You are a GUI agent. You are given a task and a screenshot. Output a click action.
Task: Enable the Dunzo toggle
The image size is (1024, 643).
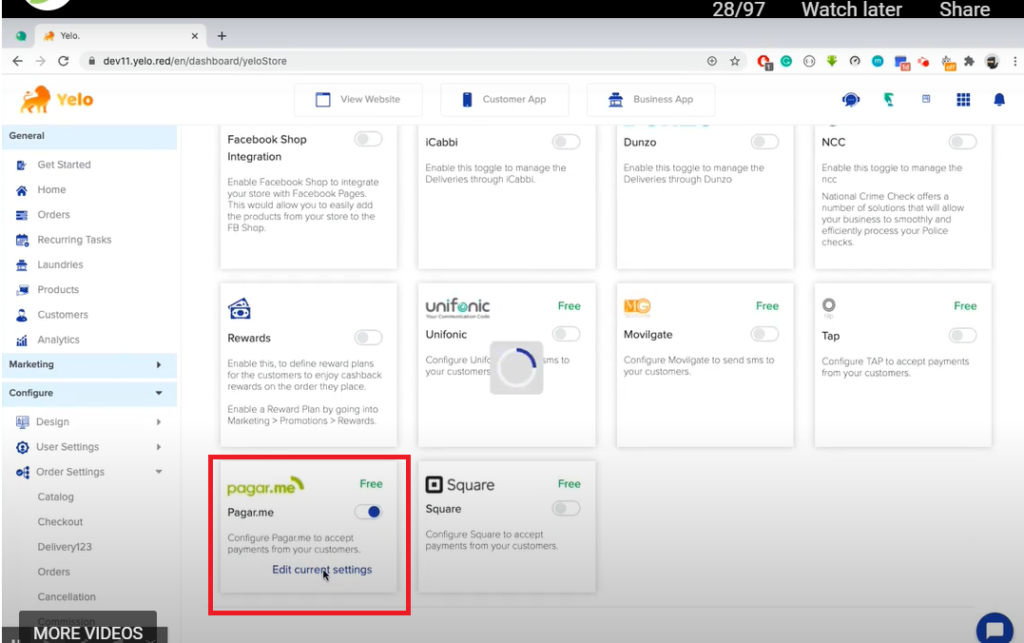[765, 142]
